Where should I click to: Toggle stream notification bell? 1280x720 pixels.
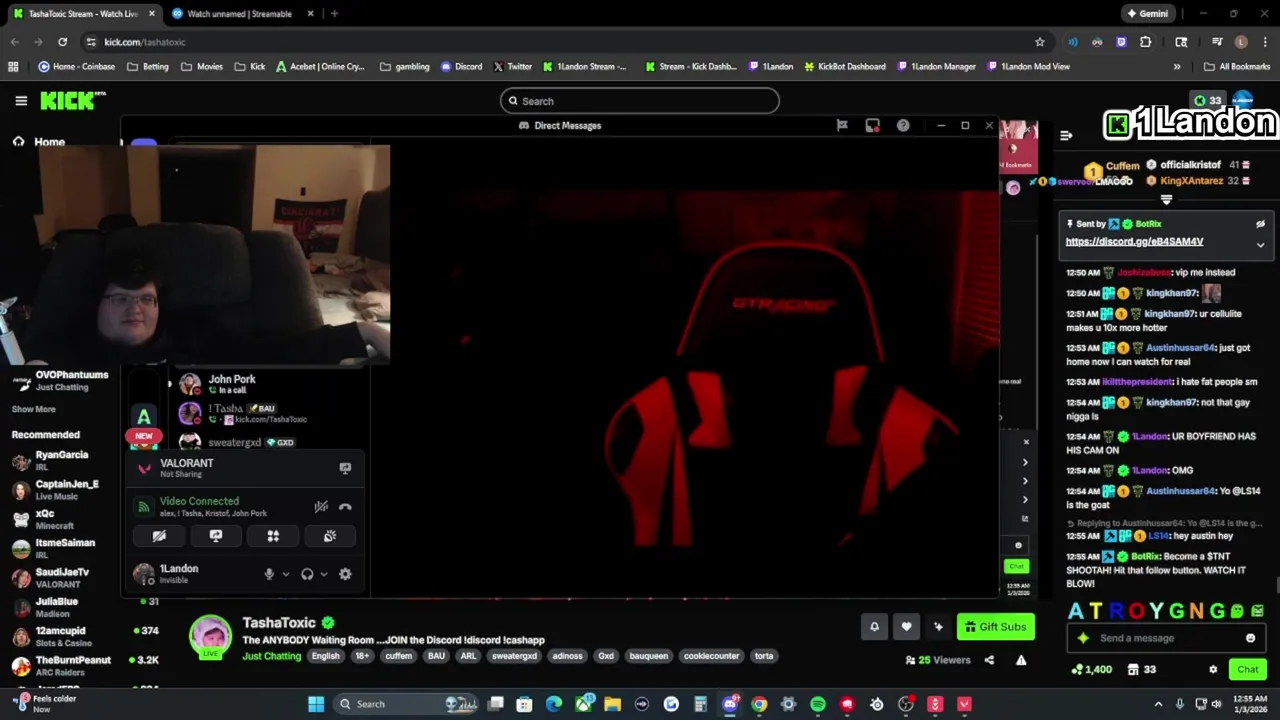pos(874,627)
